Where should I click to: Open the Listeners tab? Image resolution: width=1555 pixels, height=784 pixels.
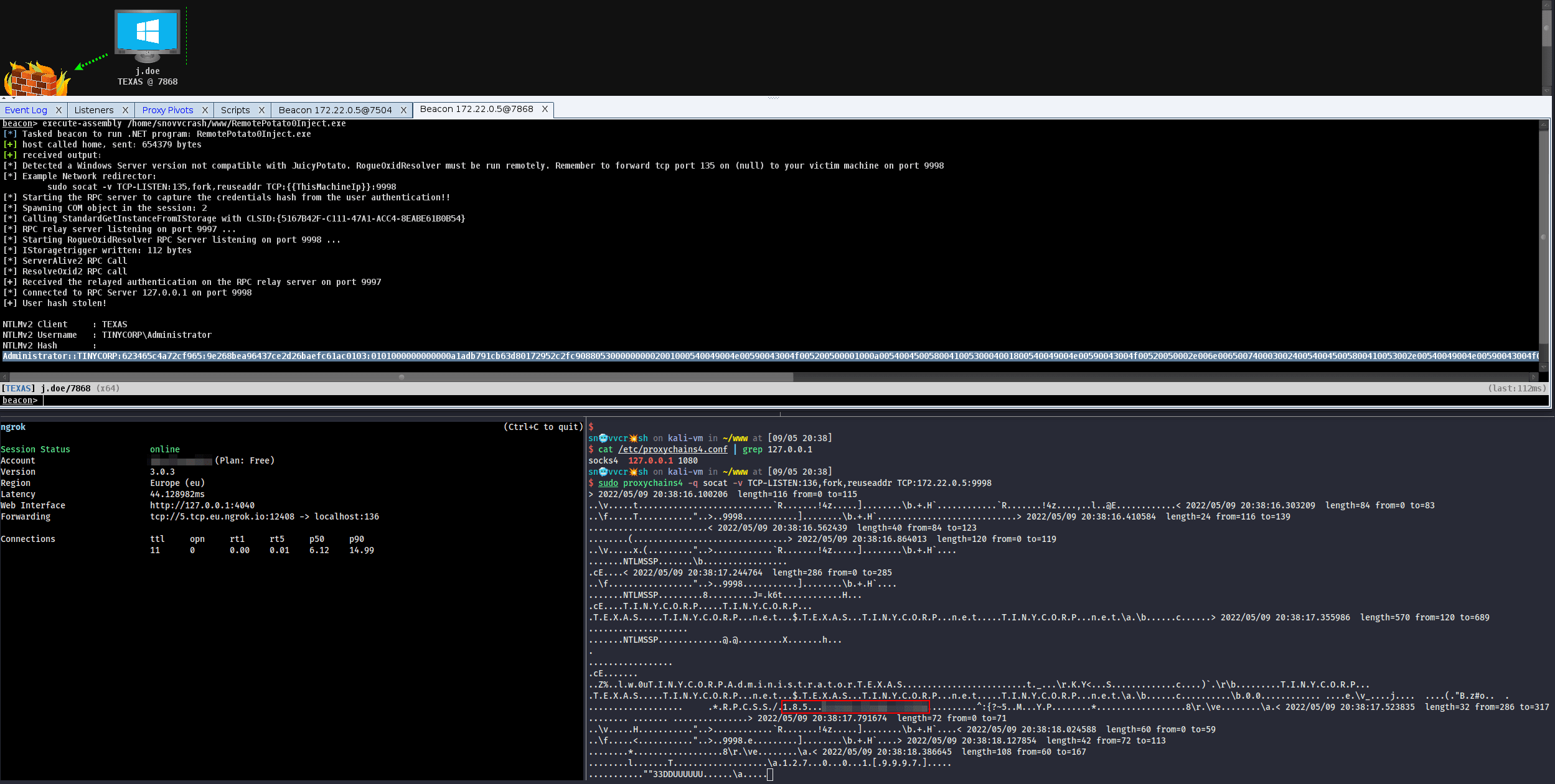(93, 110)
